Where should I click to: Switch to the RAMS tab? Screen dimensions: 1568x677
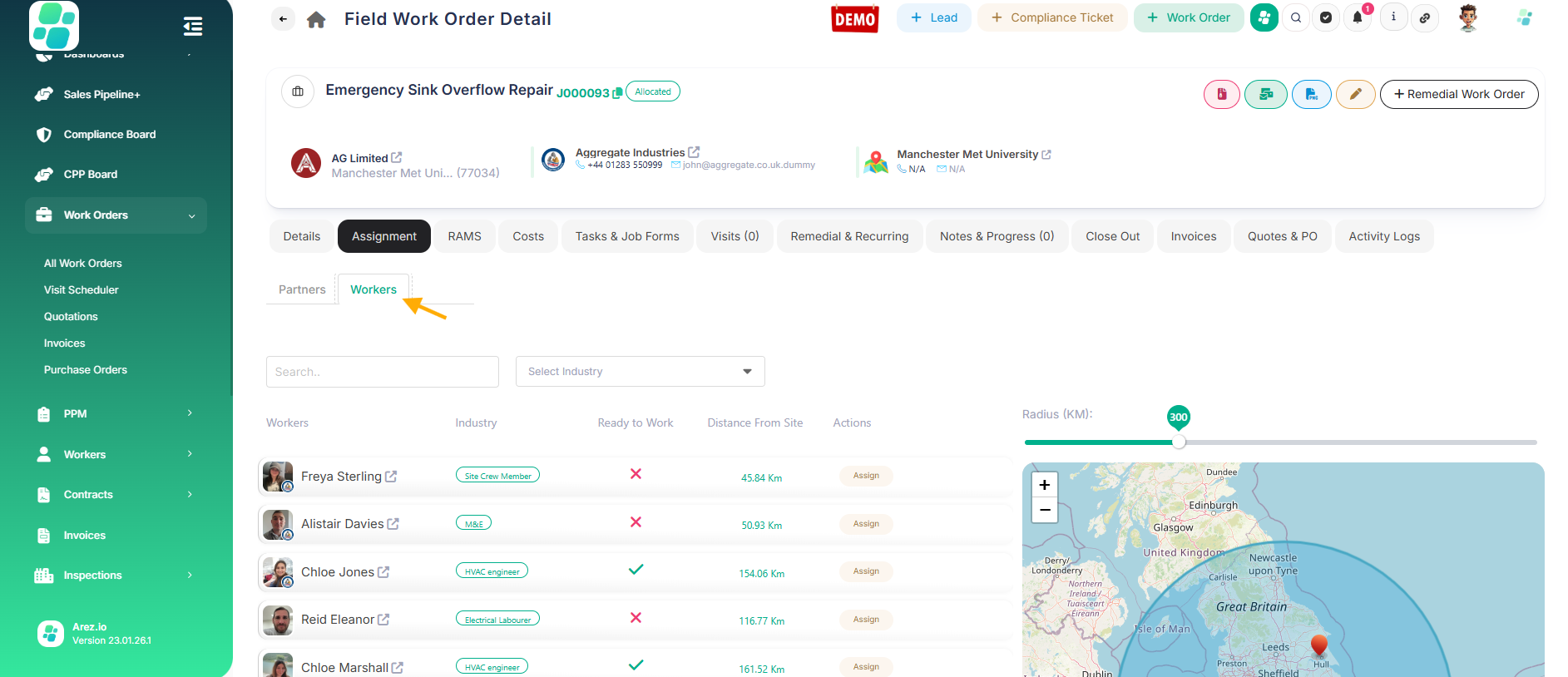pyautogui.click(x=464, y=236)
